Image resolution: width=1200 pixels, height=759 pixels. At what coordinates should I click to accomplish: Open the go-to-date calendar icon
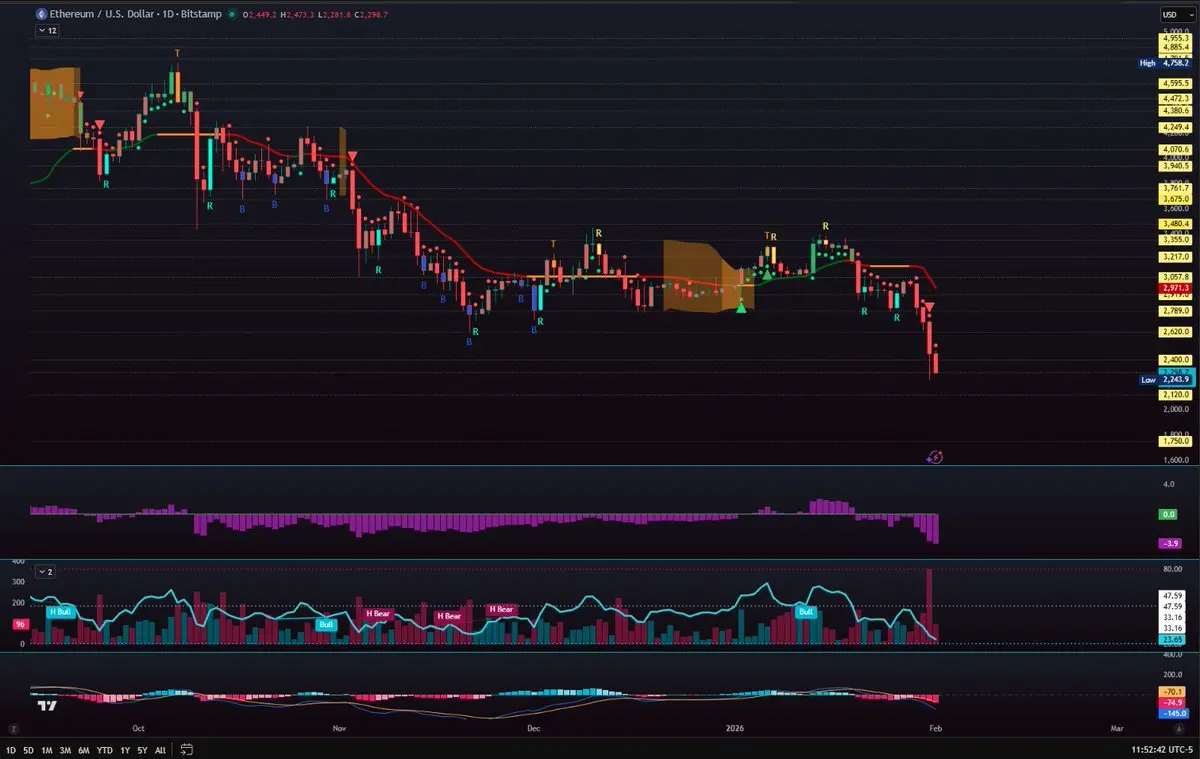point(186,749)
